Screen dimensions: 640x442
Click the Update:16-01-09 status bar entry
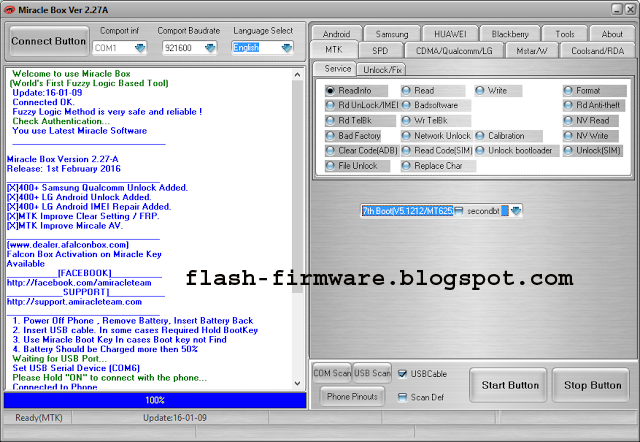[x=175, y=418]
